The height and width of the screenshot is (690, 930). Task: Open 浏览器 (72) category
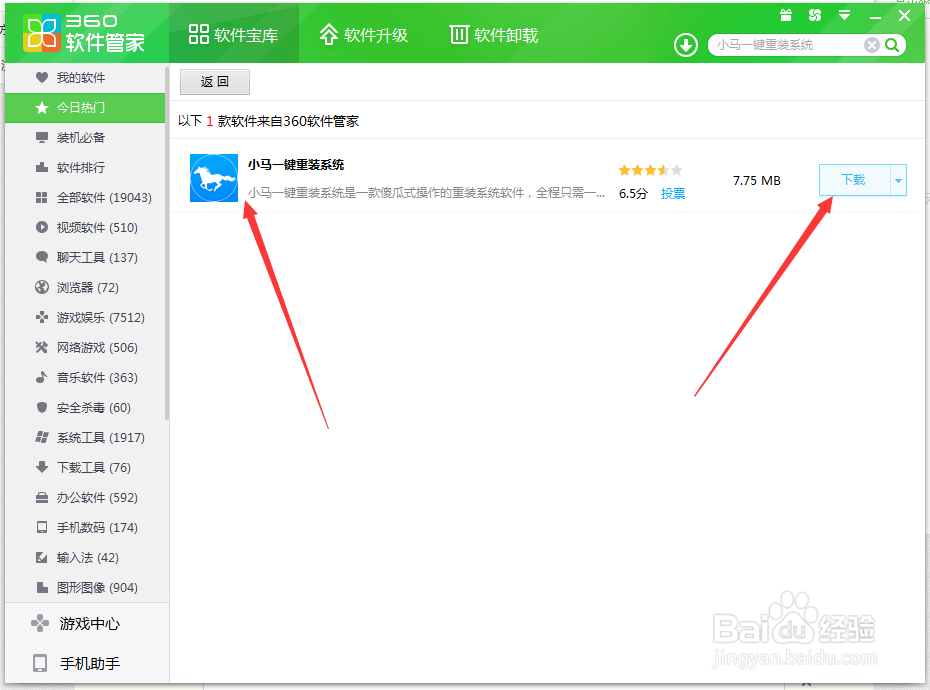click(x=85, y=287)
